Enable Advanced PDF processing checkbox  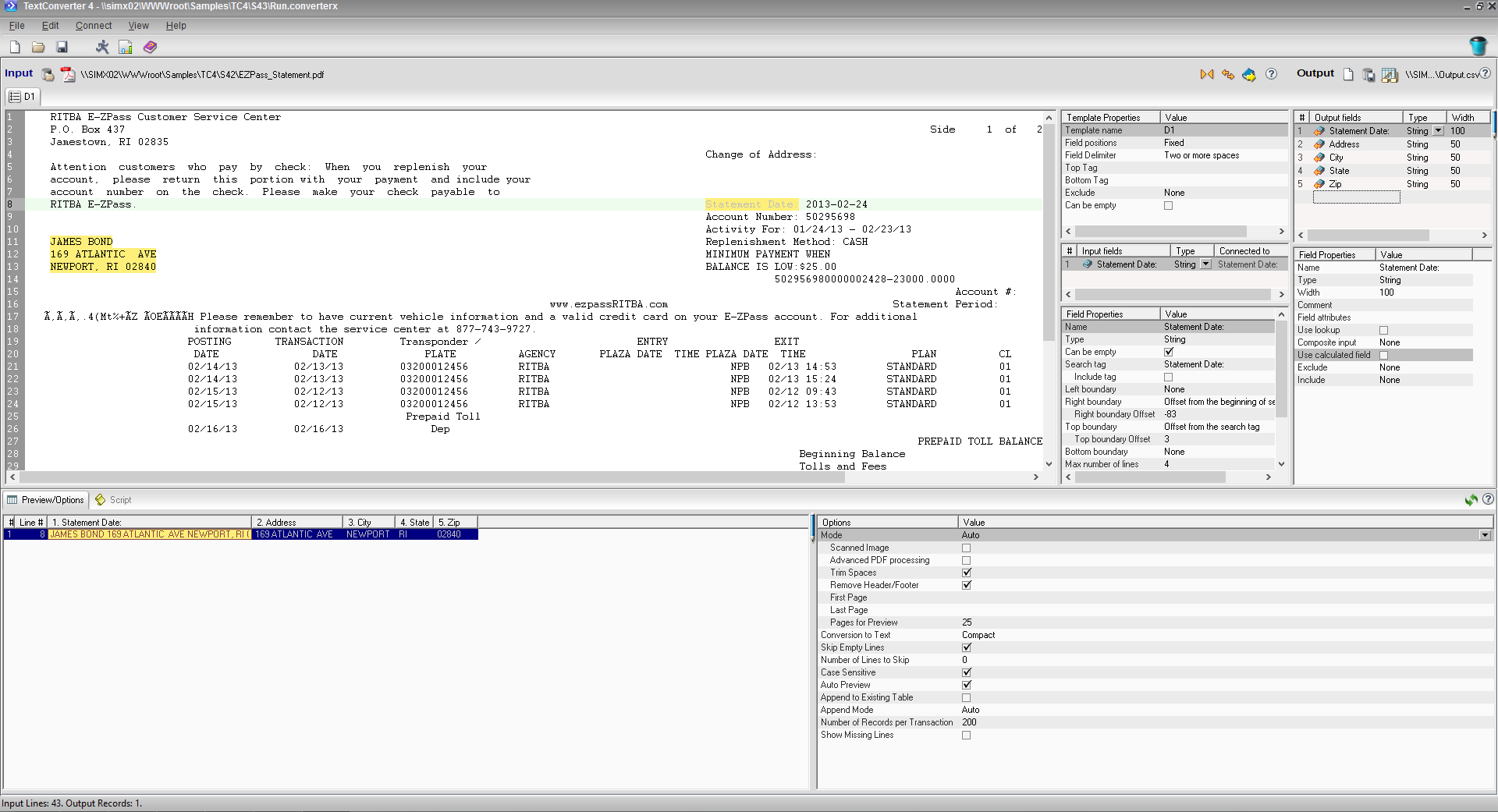click(x=966, y=561)
